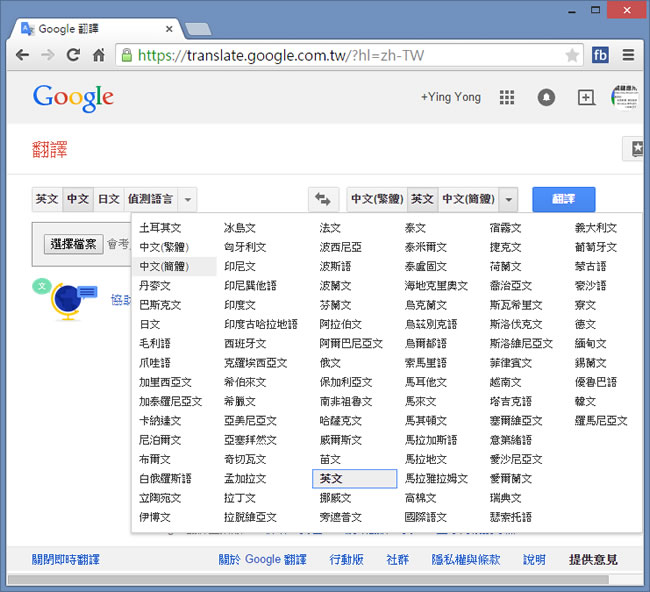The height and width of the screenshot is (592, 650).
Task: Click the notifications bell icon
Action: [x=546, y=97]
